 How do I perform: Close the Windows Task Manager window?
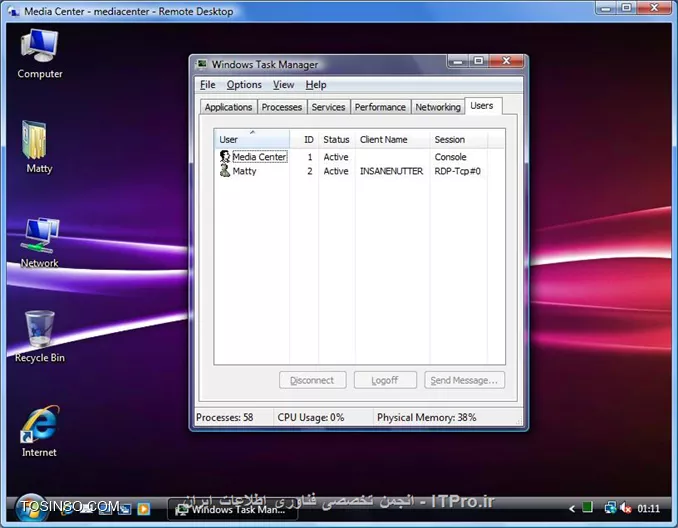tap(506, 61)
